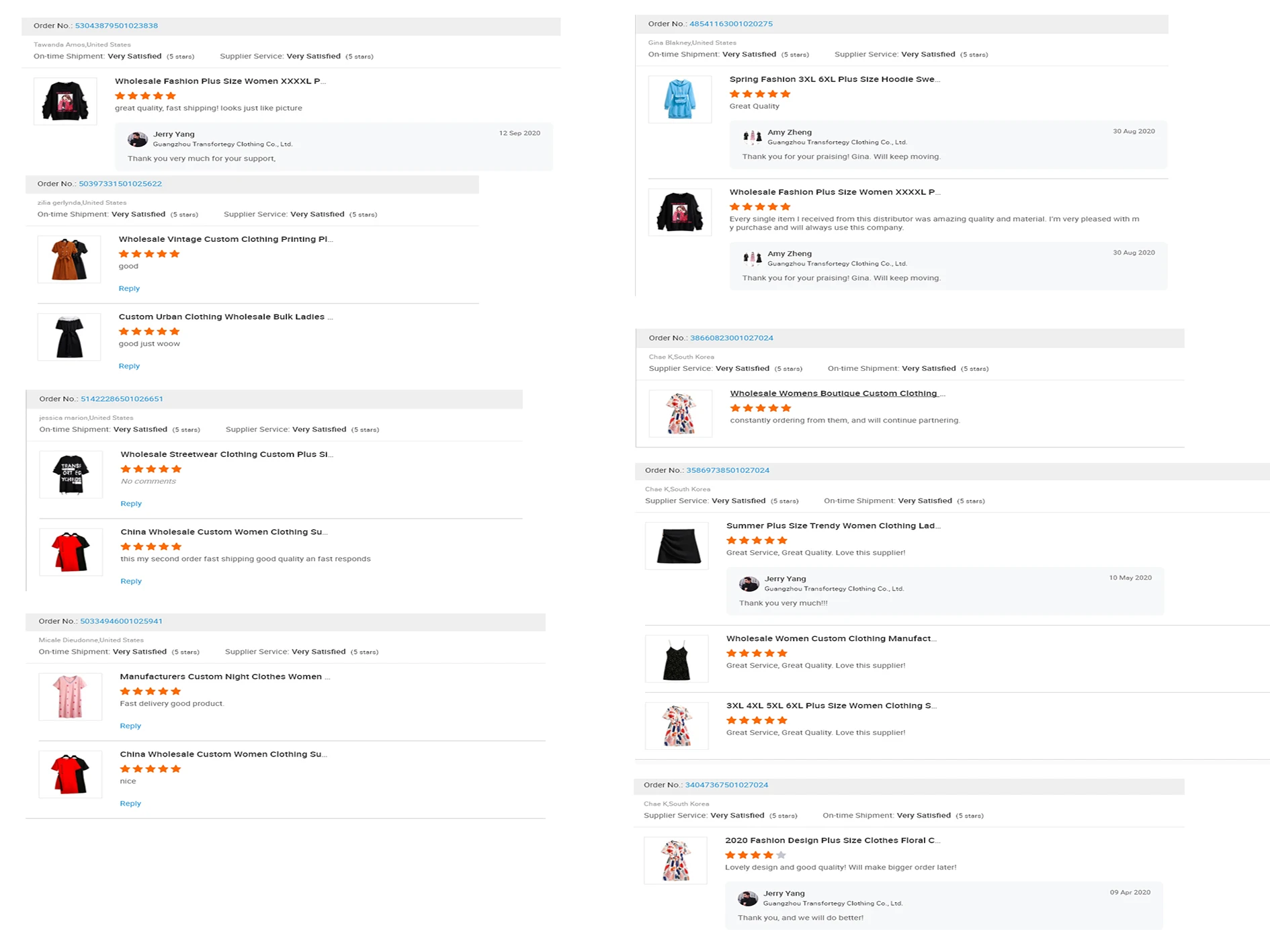This screenshot has height=952, width=1270.
Task: Open the blue hoodie product thumbnail
Action: [x=679, y=99]
